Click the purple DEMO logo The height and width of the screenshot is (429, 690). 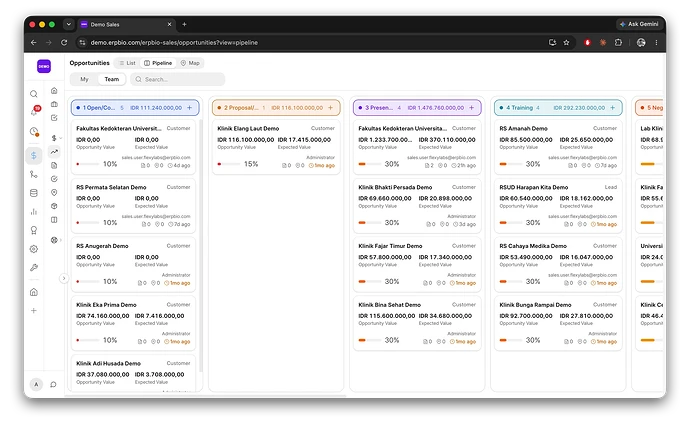click(x=44, y=66)
